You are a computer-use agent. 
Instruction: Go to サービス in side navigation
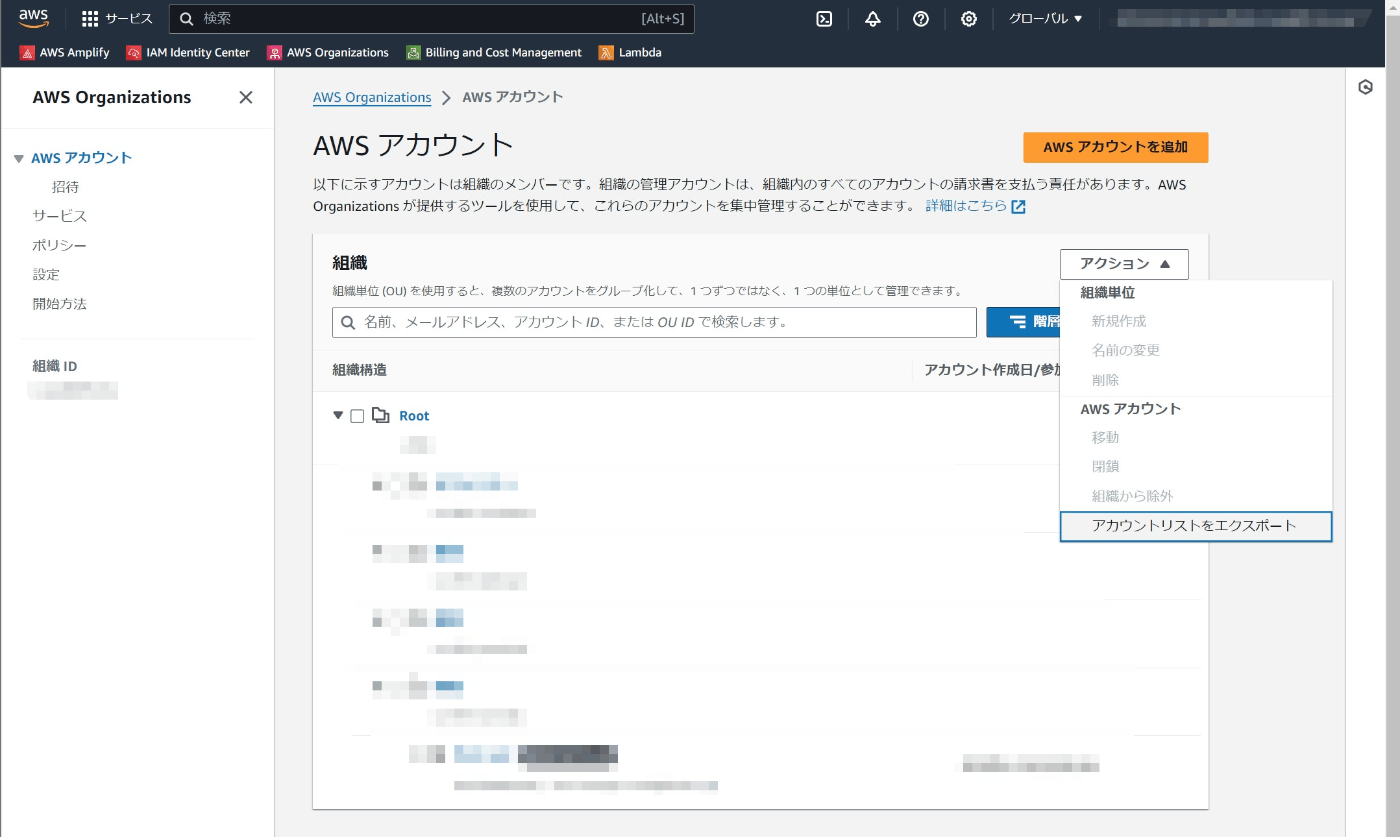[x=60, y=216]
